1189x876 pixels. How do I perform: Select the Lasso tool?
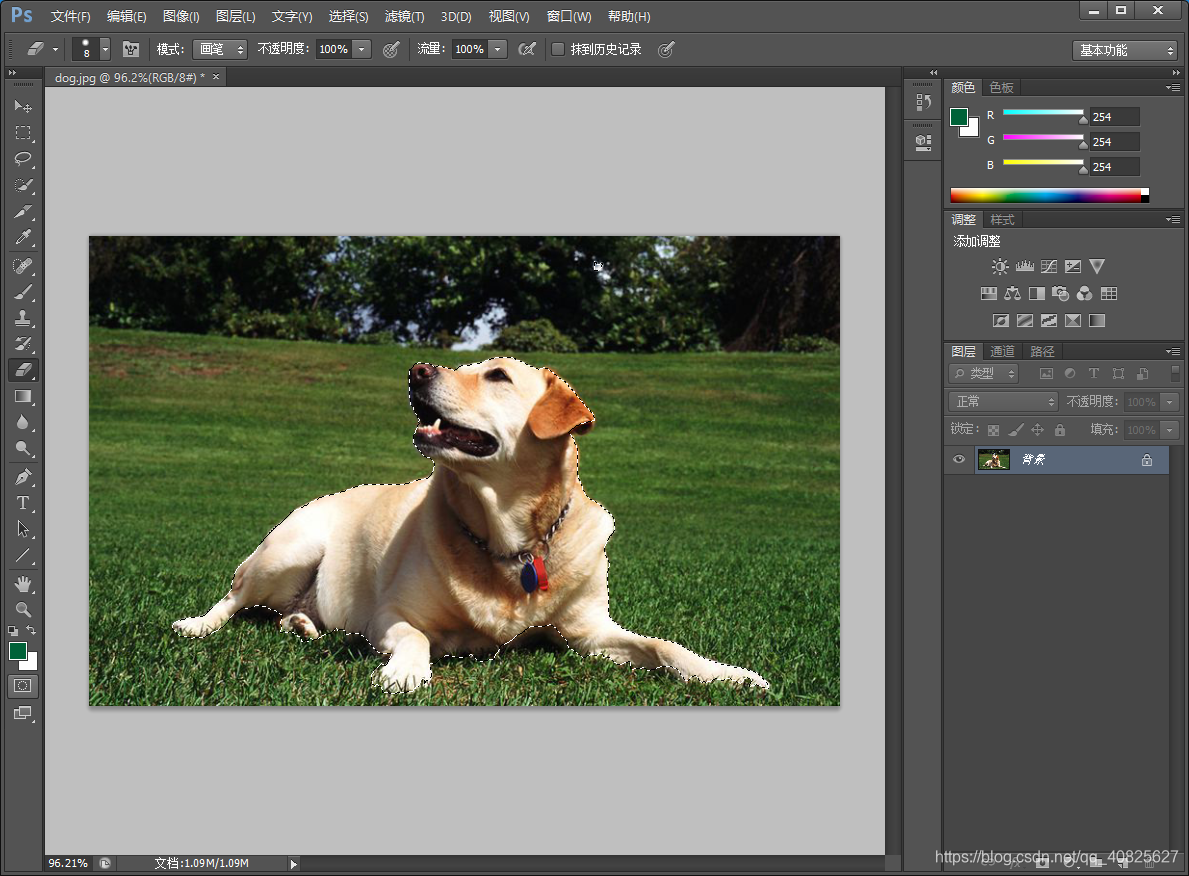click(x=23, y=159)
